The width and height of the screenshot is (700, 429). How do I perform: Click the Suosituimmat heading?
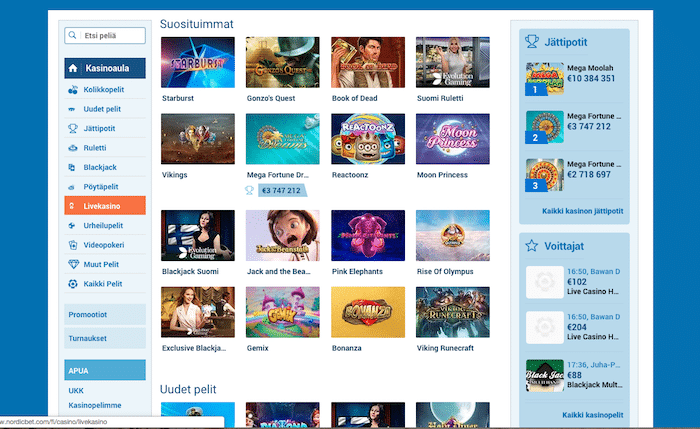pos(196,24)
